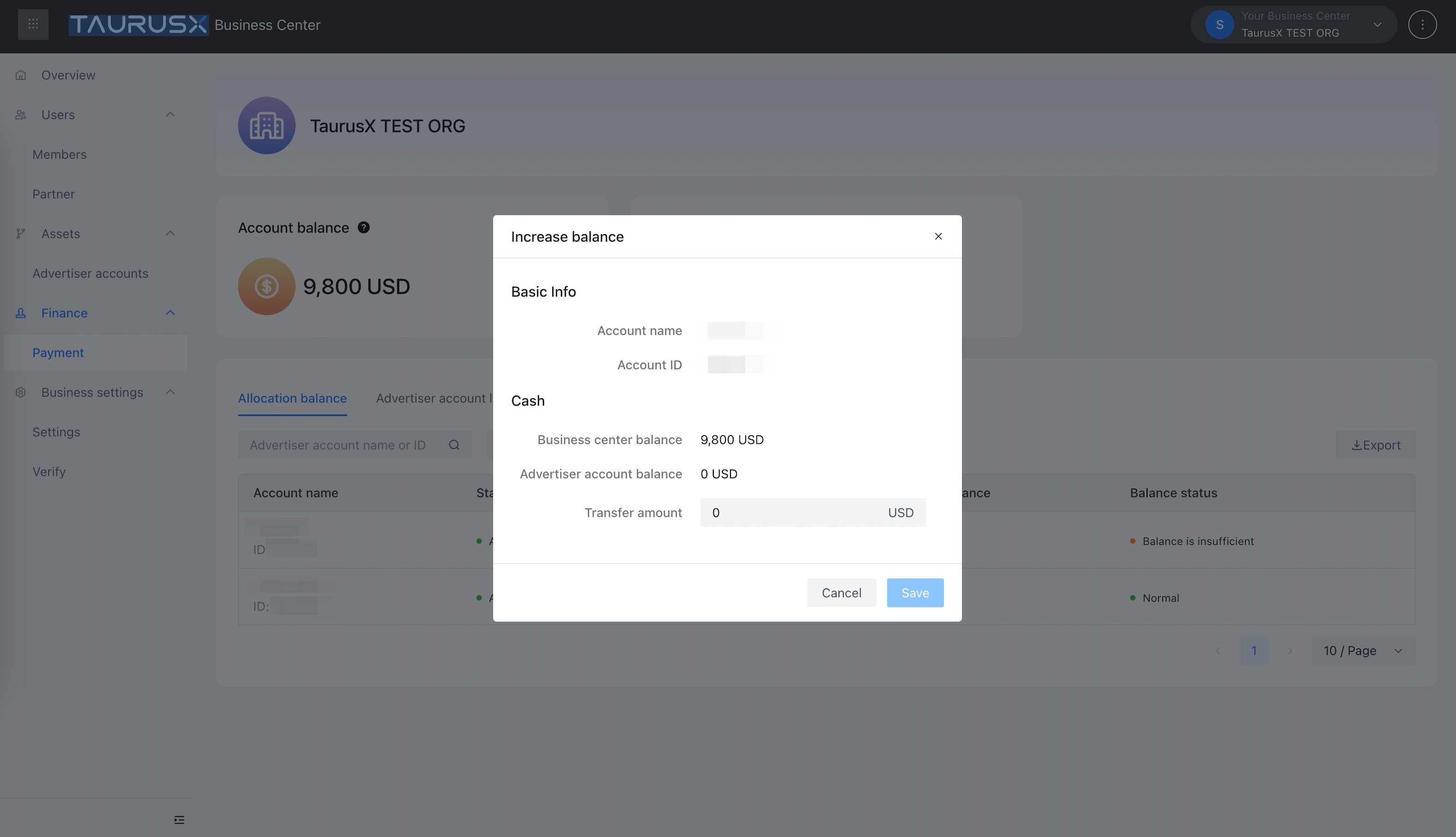1456x837 pixels.
Task: Select Payment in the sidebar
Action: click(x=95, y=353)
